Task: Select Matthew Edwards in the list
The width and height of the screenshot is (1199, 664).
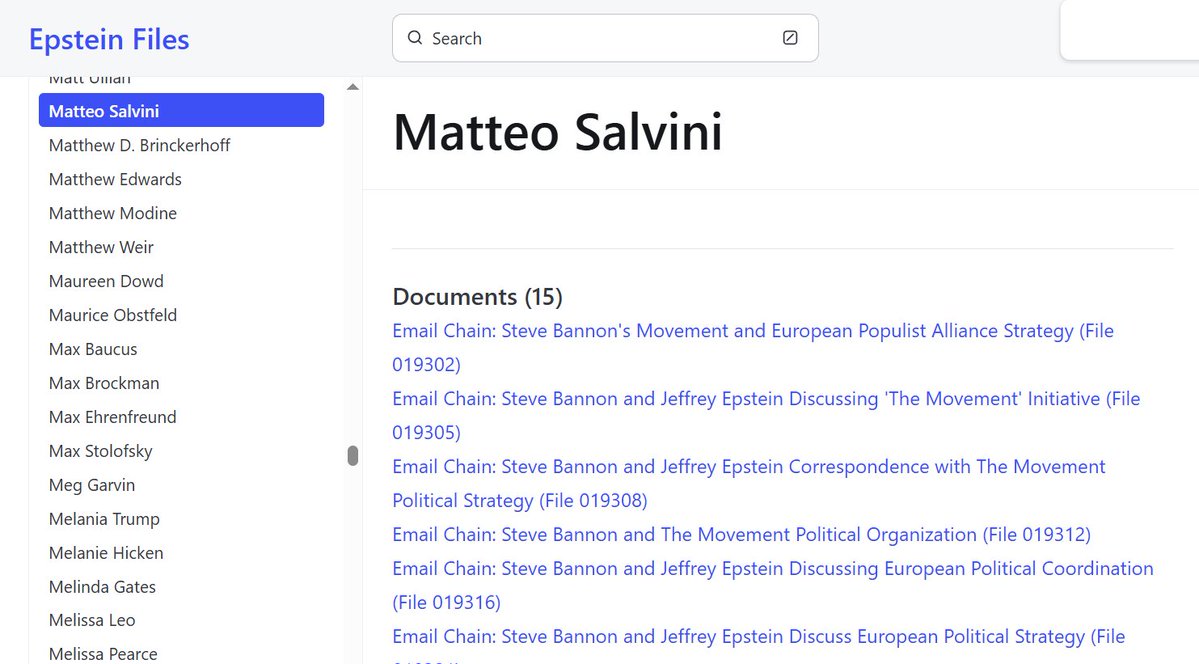Action: pos(115,179)
